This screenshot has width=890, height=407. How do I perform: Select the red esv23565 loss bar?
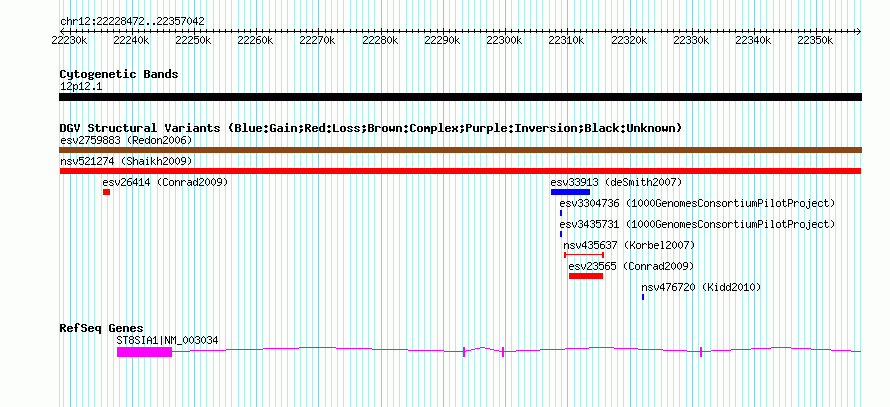tap(586, 276)
